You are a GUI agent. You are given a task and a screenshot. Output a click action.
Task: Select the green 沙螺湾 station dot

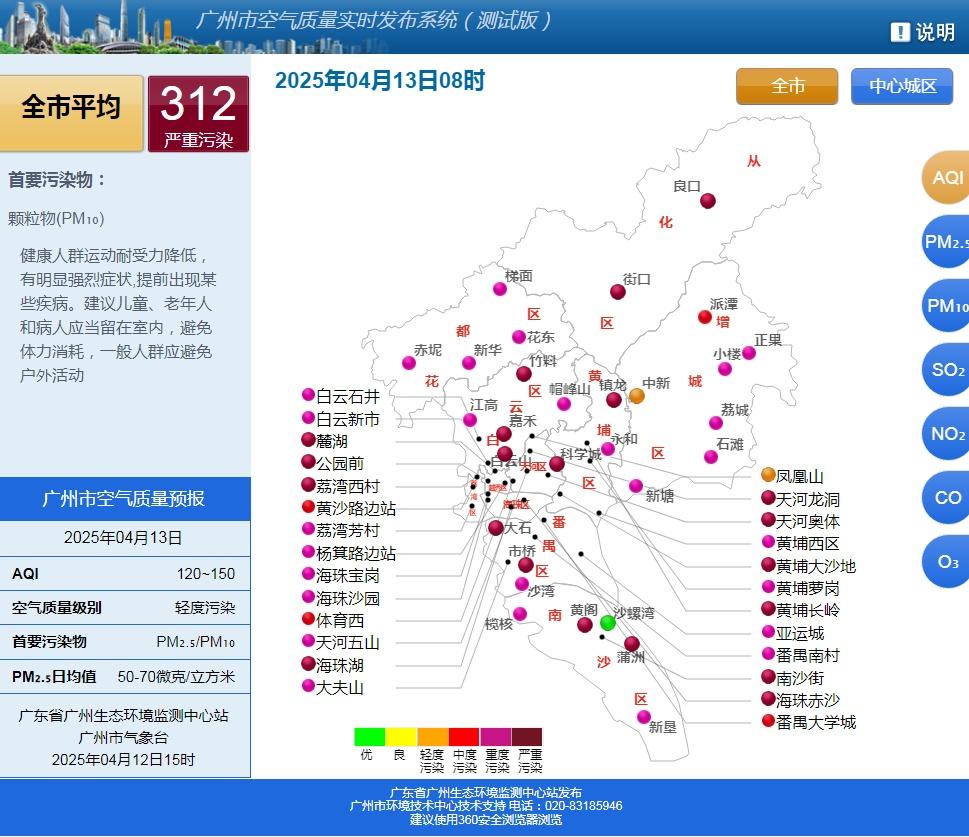pos(608,623)
